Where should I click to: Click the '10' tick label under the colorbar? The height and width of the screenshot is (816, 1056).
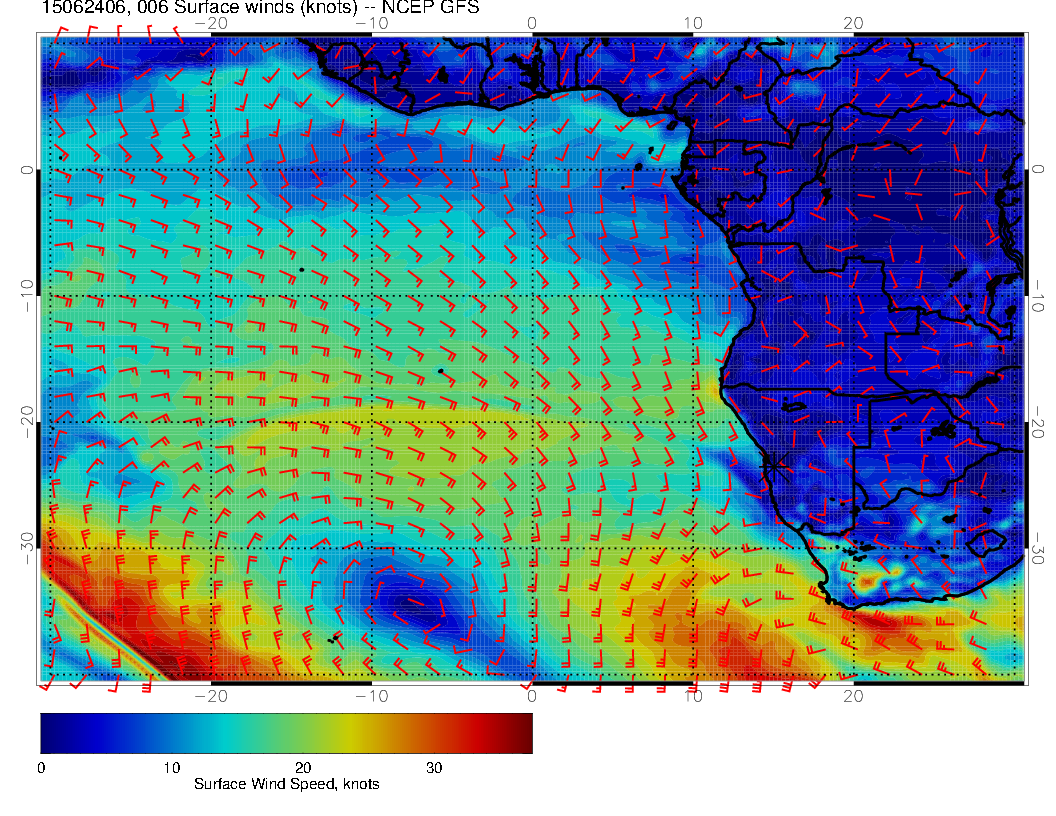tap(171, 768)
